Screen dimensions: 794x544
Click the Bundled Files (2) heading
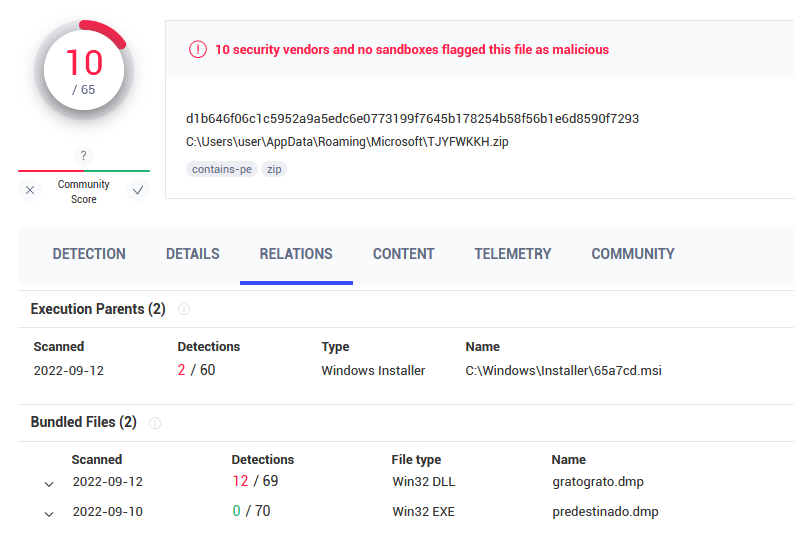[84, 422]
